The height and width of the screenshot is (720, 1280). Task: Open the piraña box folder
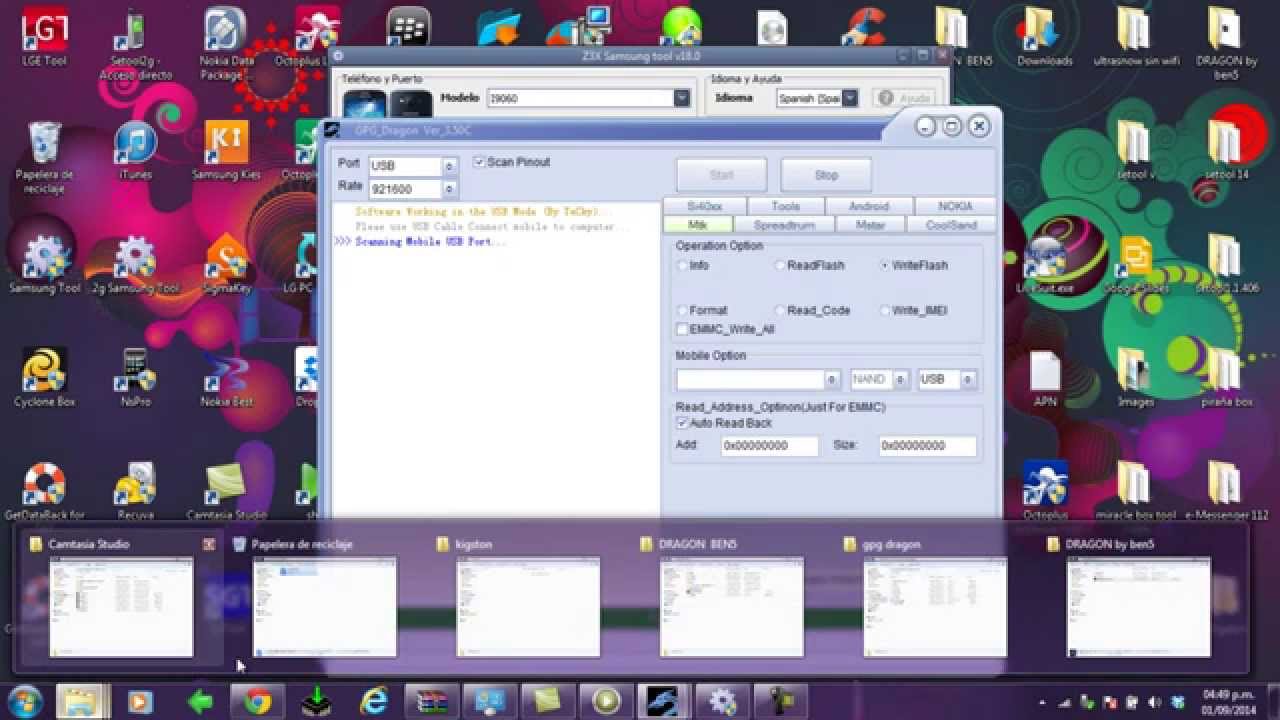click(x=1226, y=377)
